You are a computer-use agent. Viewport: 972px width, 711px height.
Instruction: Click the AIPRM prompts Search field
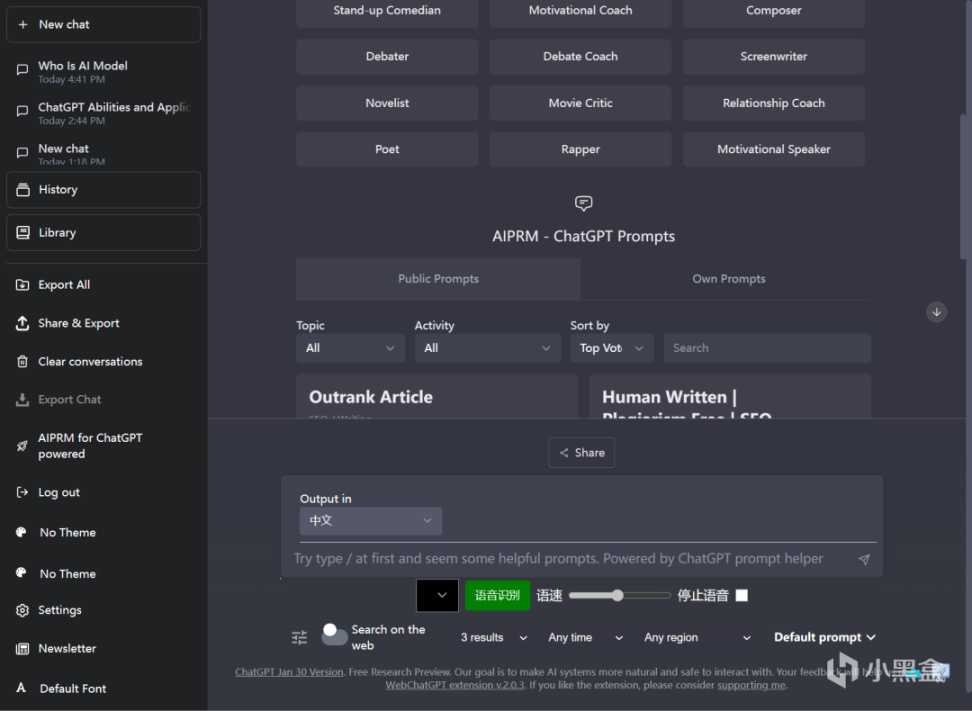pyautogui.click(x=767, y=348)
